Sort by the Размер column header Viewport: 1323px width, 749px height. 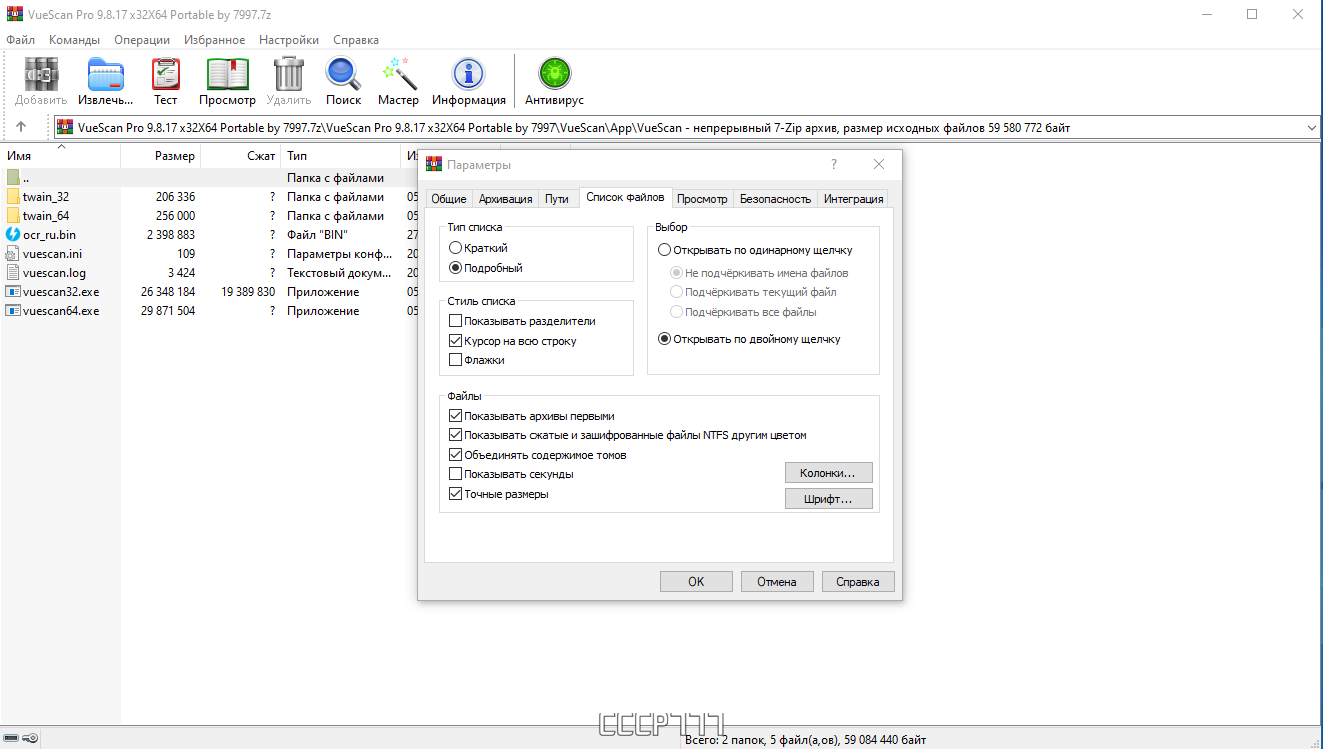tap(160, 156)
